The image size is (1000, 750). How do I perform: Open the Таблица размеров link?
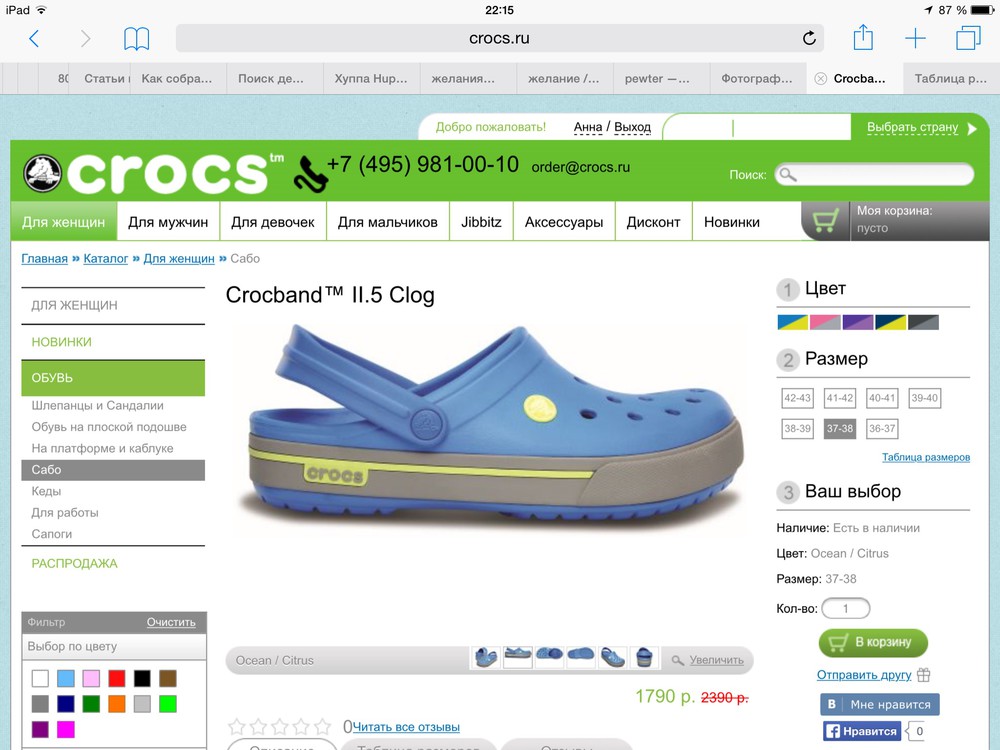[x=925, y=457]
